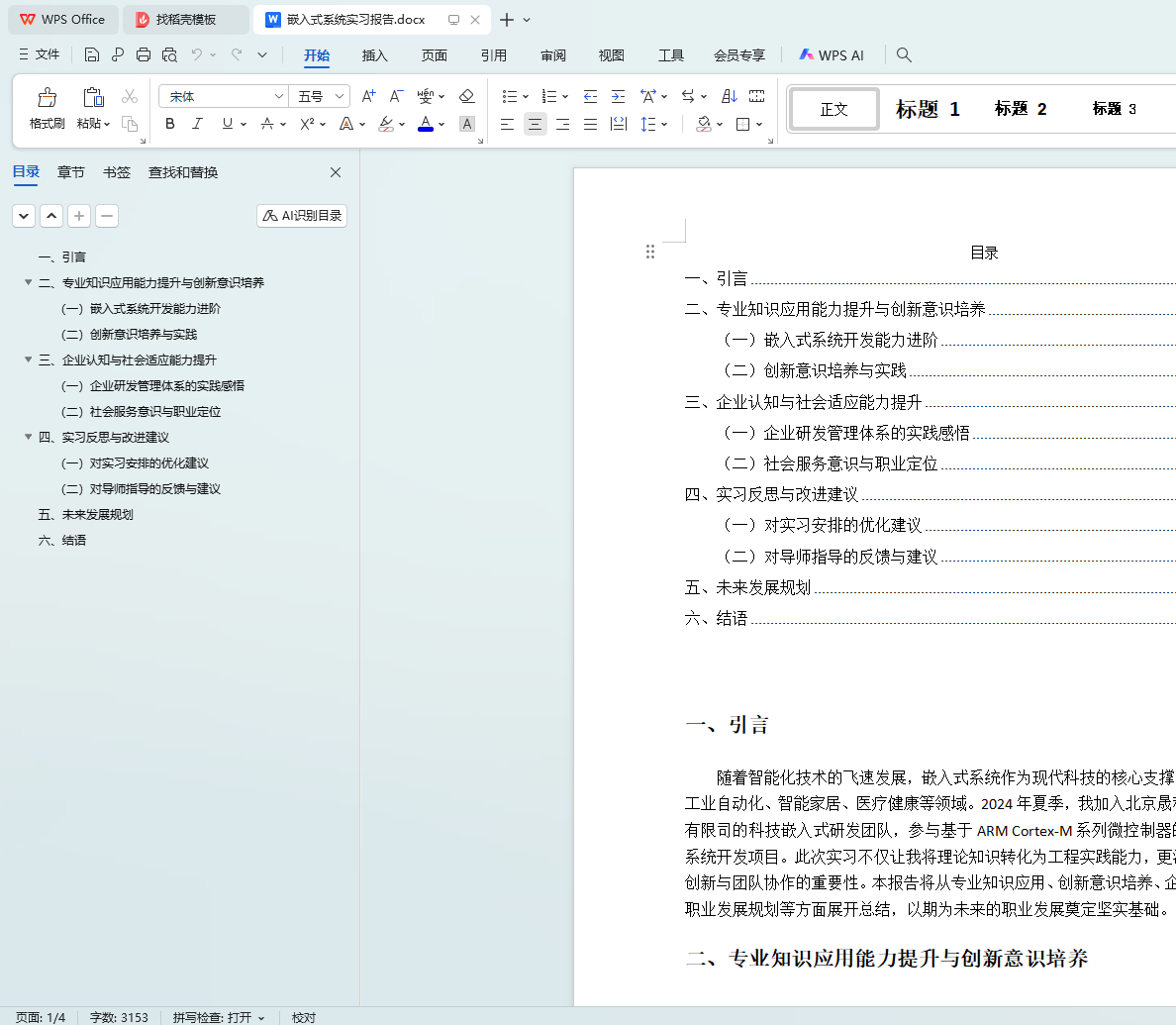1176x1025 pixels.
Task: Click 五、未来发展规划 in outline pane
Action: coord(85,515)
